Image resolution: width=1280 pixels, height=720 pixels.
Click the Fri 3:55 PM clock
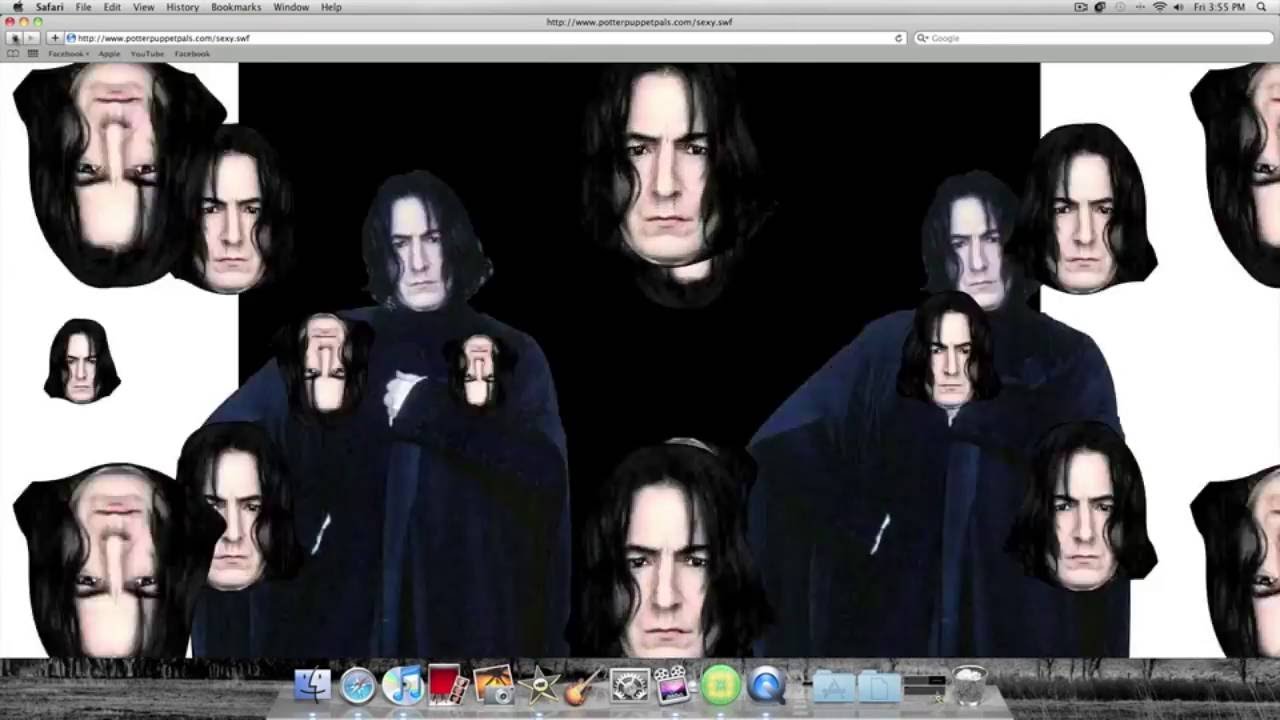click(x=1219, y=7)
